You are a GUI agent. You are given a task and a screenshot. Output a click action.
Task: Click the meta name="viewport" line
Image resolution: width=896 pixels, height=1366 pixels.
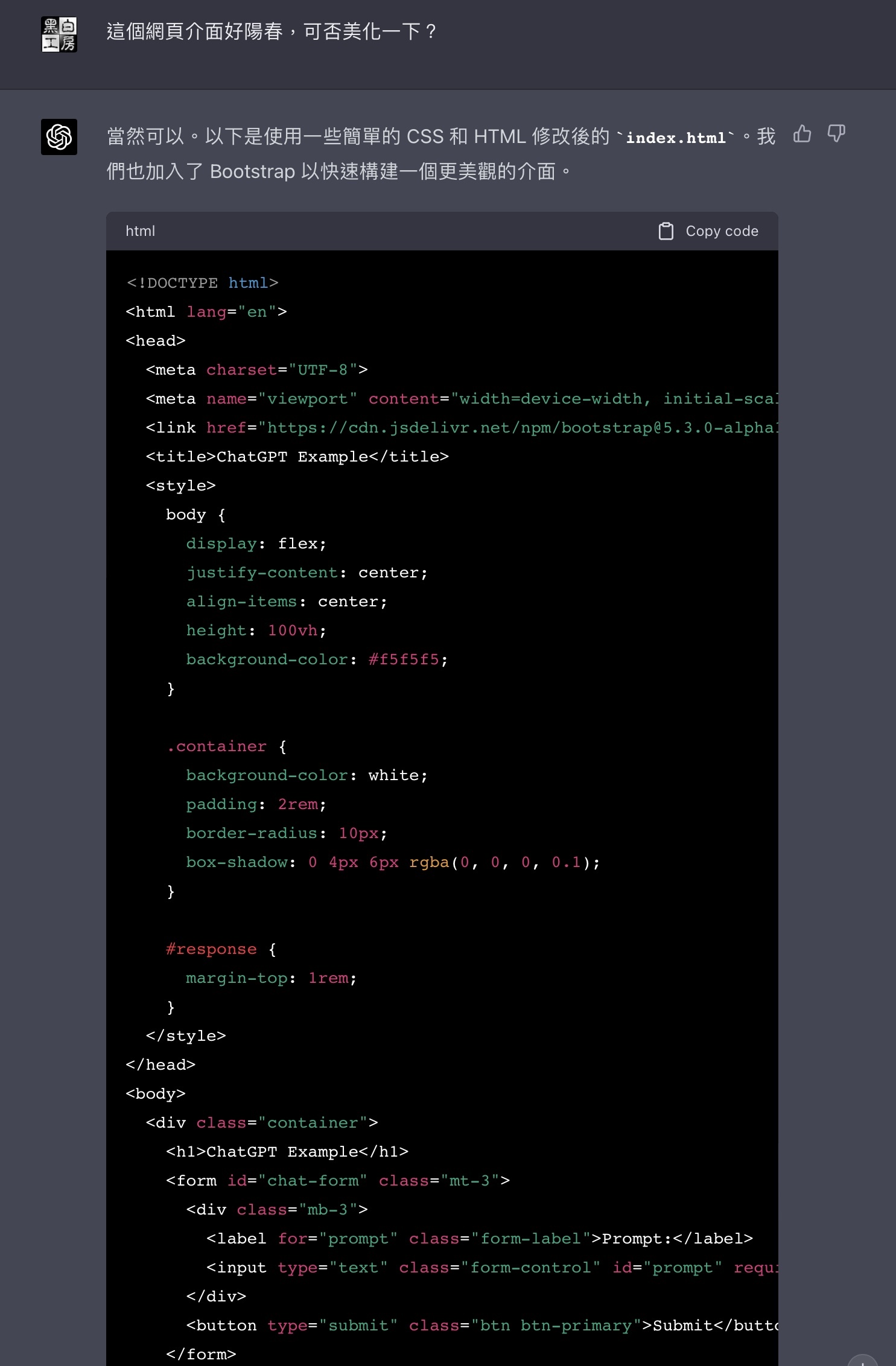click(x=462, y=399)
